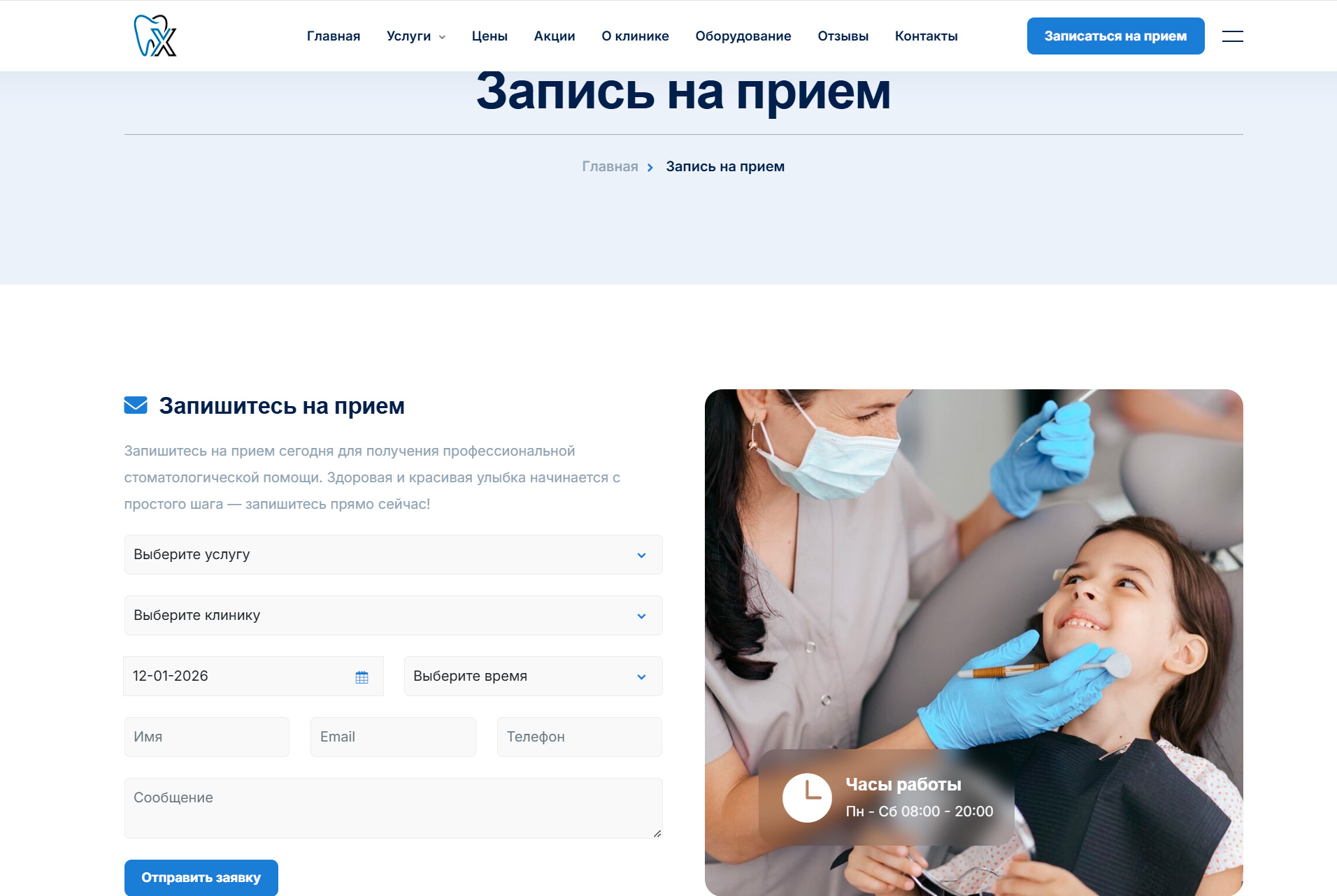Click the clock icon by working hours

pyautogui.click(x=807, y=797)
